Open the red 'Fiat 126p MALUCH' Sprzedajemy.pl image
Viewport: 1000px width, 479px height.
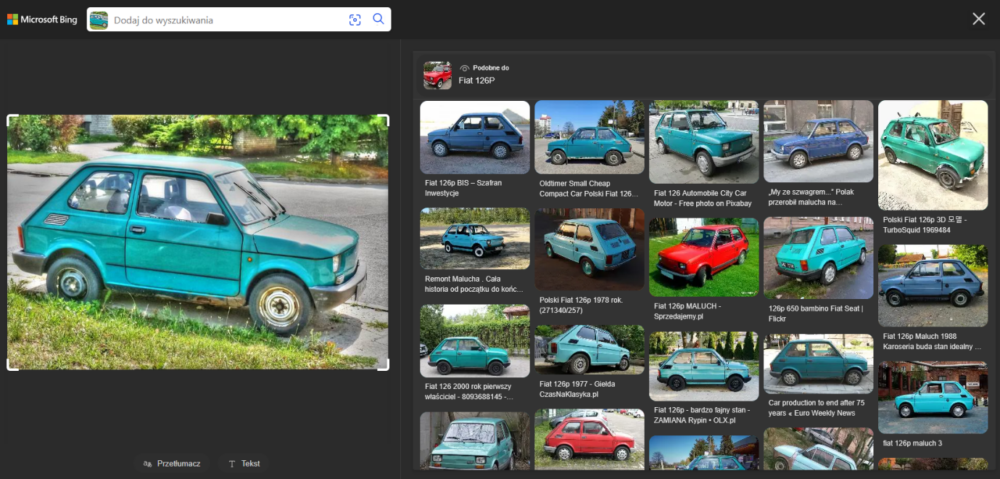(703, 257)
